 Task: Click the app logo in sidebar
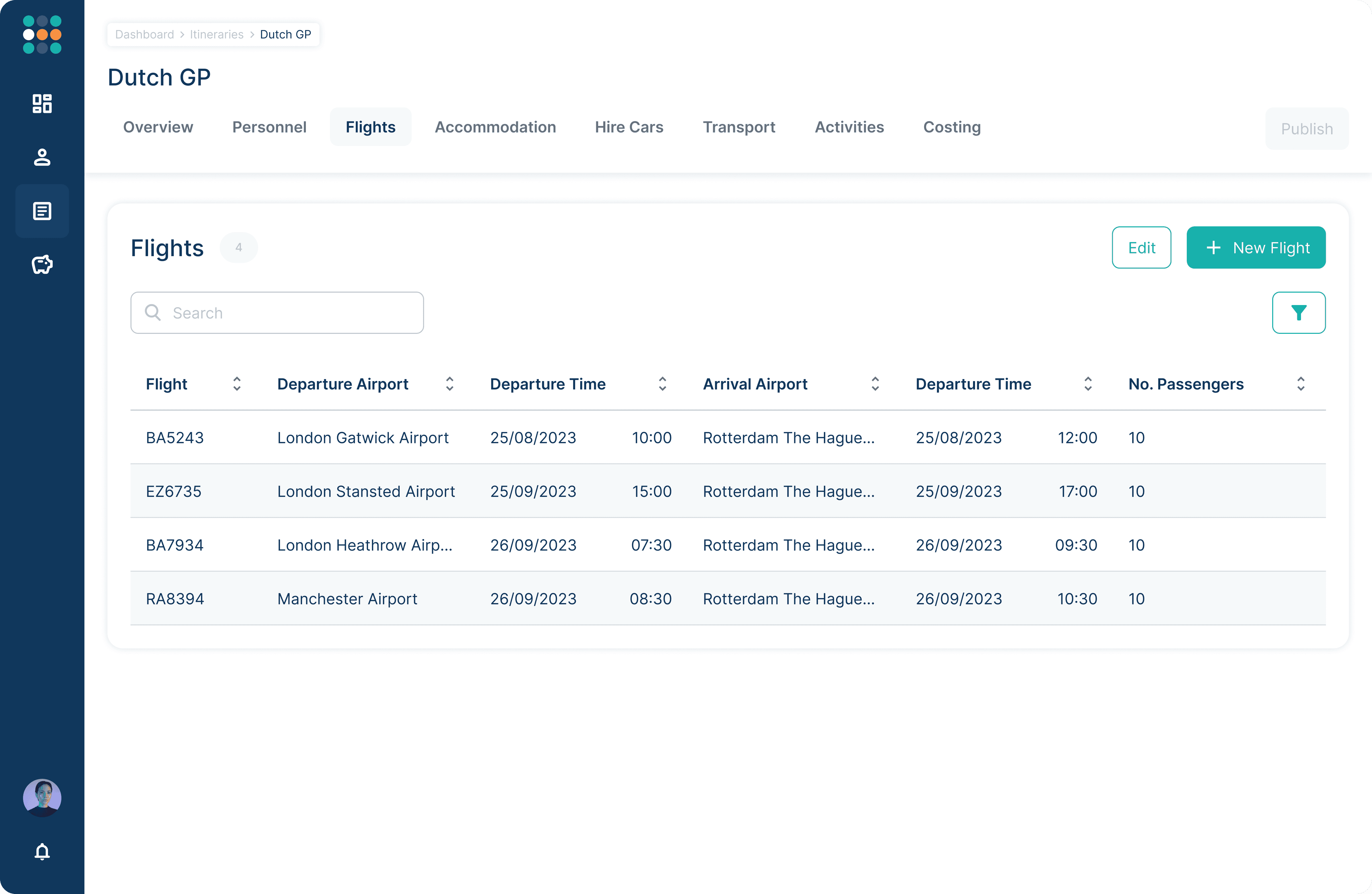click(x=42, y=34)
